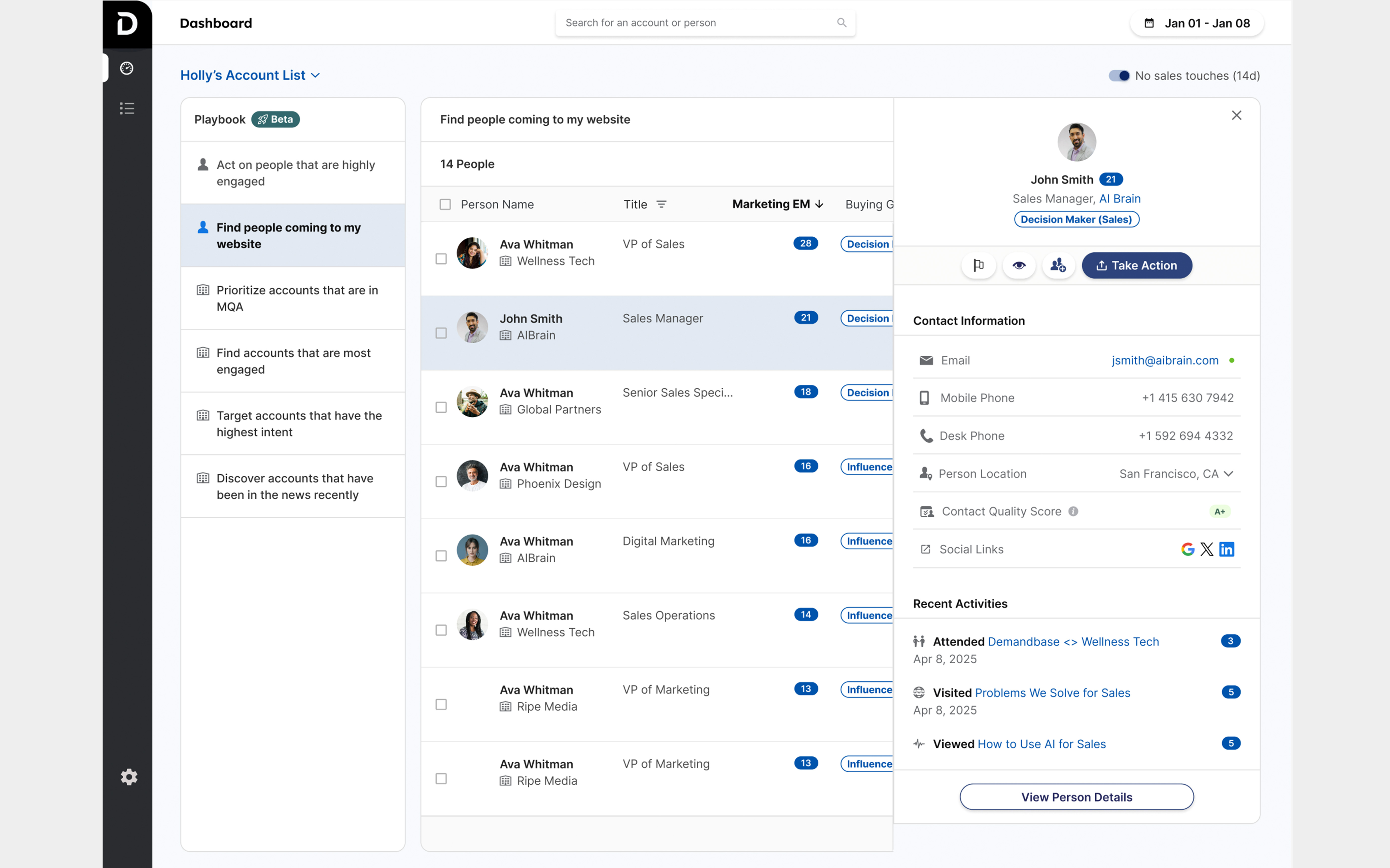Open the Jan 01 - Jan 08 date picker

pyautogui.click(x=1197, y=23)
